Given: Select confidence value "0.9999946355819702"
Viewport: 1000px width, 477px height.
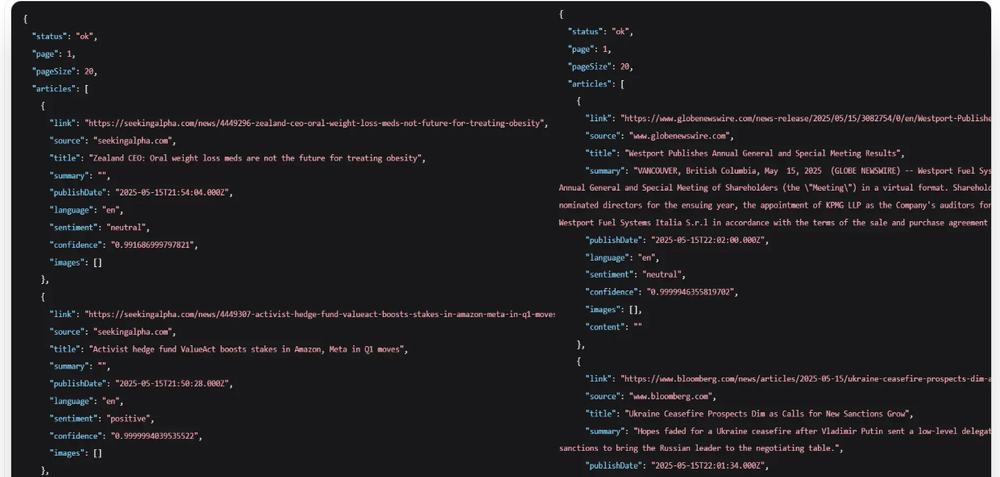Looking at the screenshot, I should pos(693,292).
